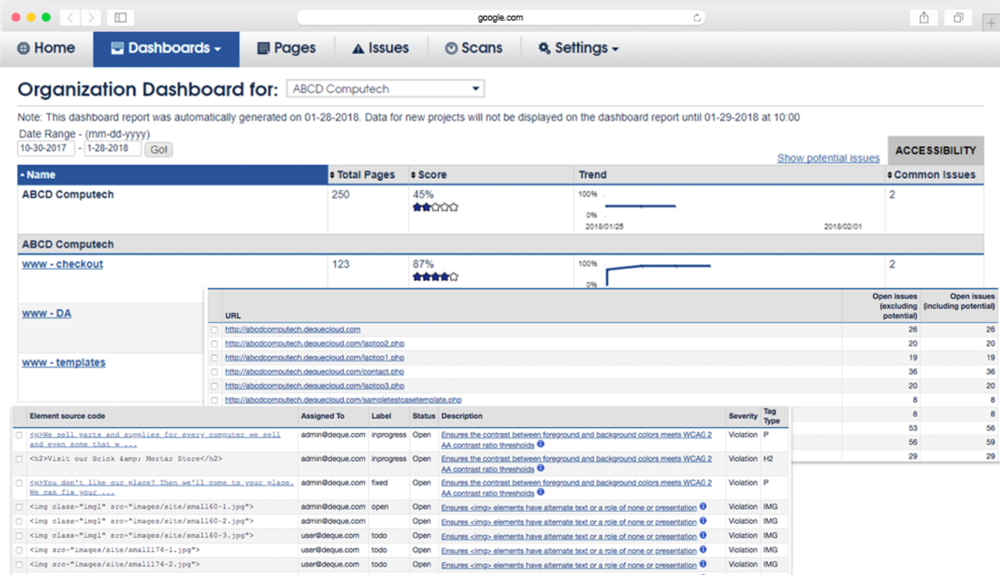Click Safari's forward arrow button
The height and width of the screenshot is (575, 1000).
[x=91, y=18]
